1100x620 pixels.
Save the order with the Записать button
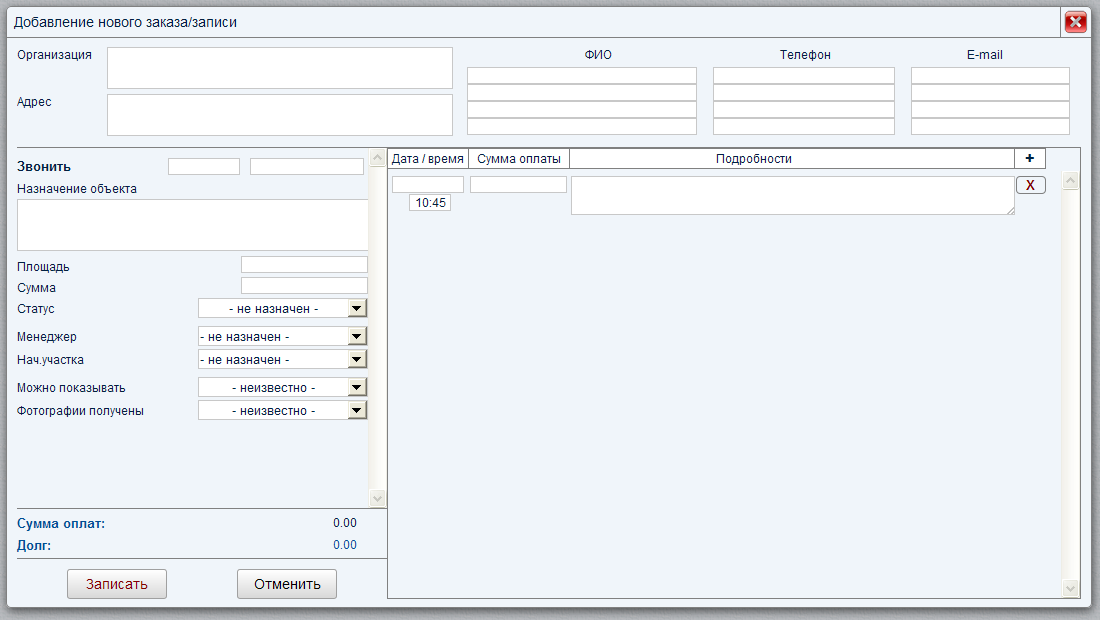pyautogui.click(x=117, y=584)
